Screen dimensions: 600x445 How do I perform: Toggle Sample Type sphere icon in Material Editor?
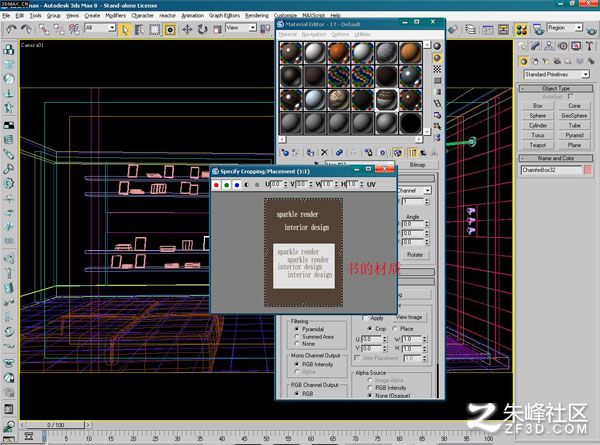(x=437, y=46)
